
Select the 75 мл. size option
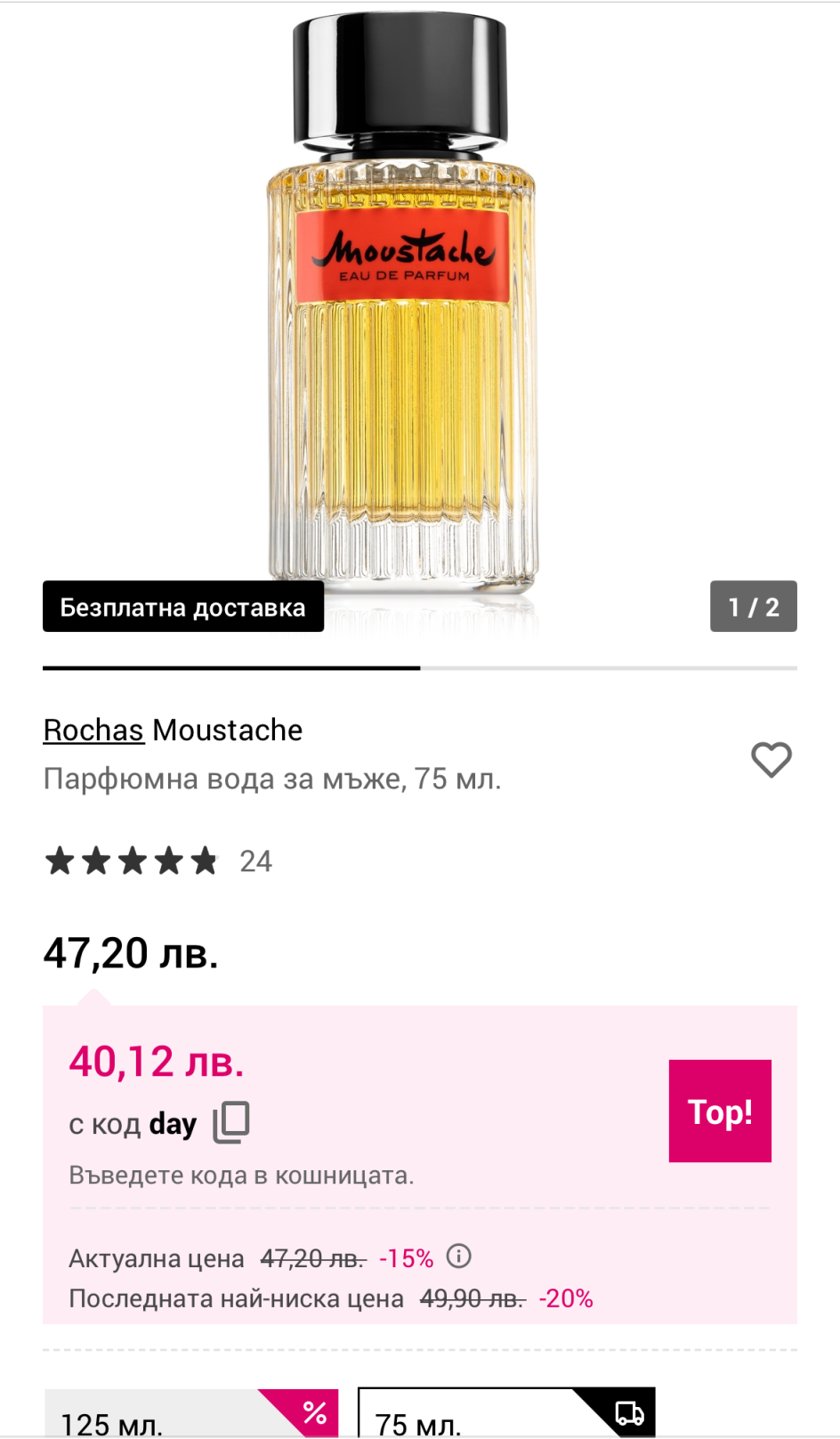463,1421
